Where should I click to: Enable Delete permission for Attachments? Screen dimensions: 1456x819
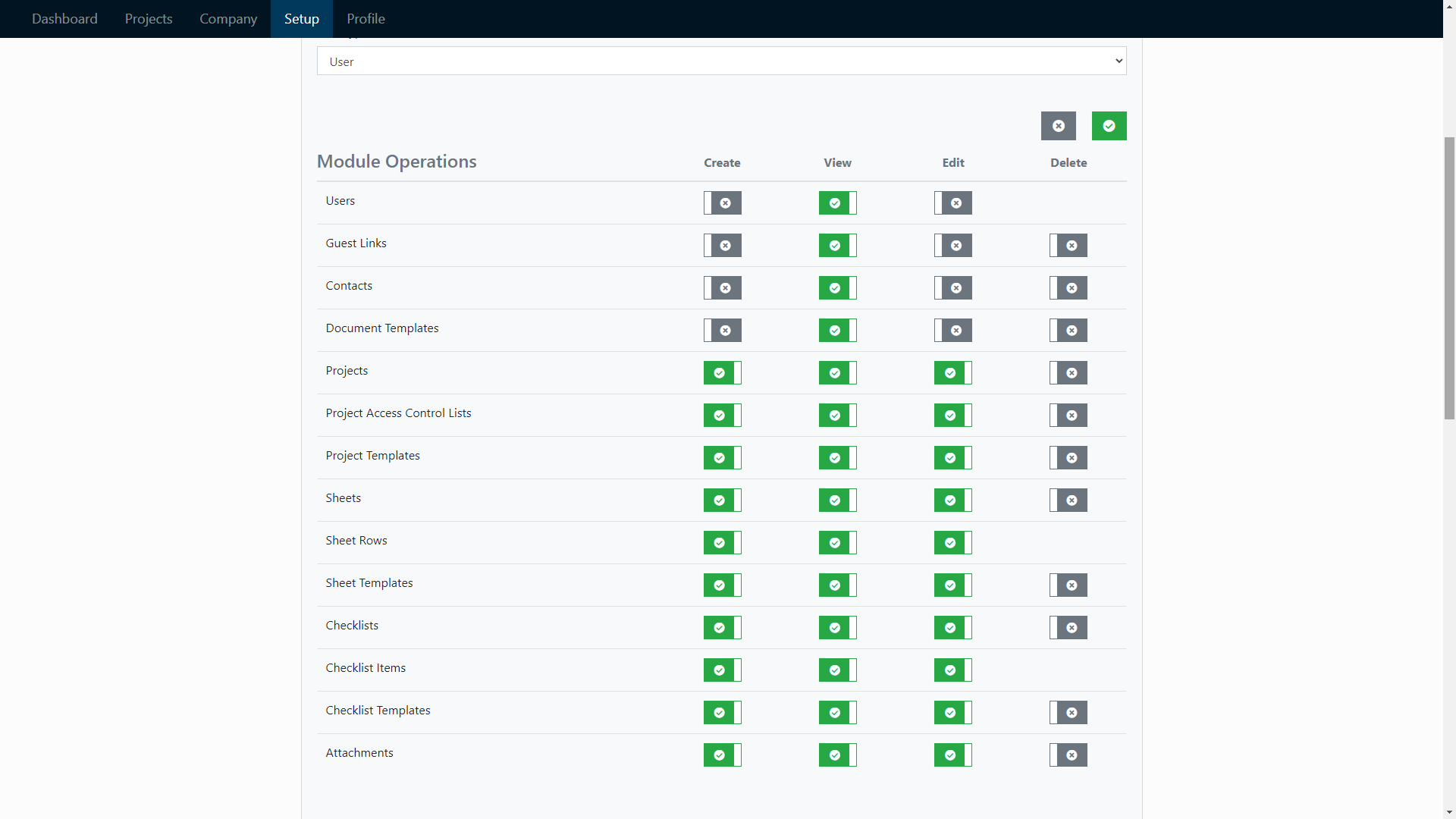(1068, 755)
